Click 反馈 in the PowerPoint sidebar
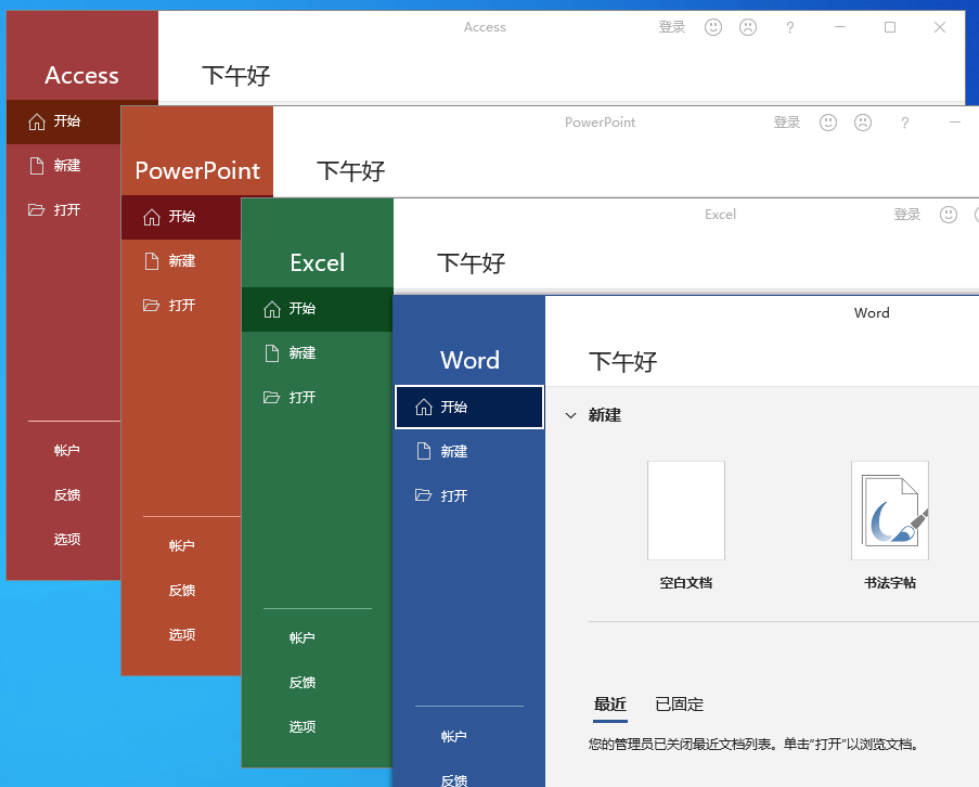The width and height of the screenshot is (979, 787). (182, 590)
